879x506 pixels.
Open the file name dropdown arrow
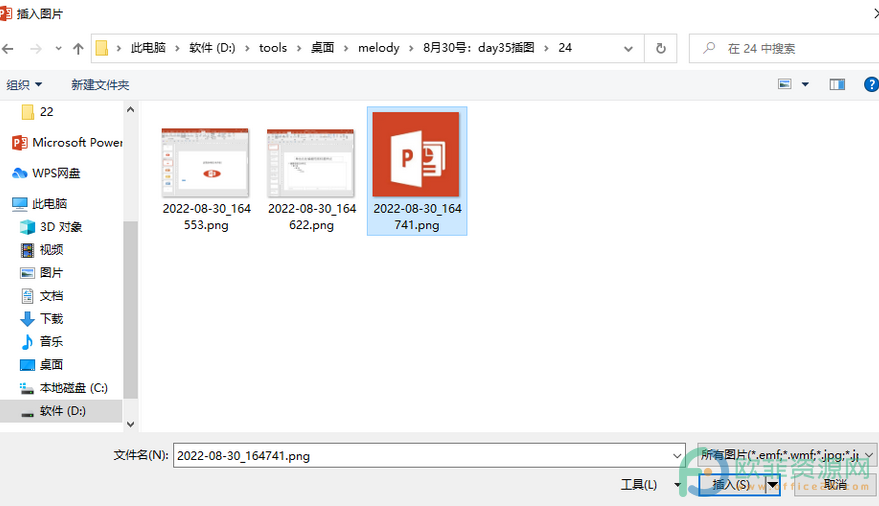pyautogui.click(x=677, y=456)
